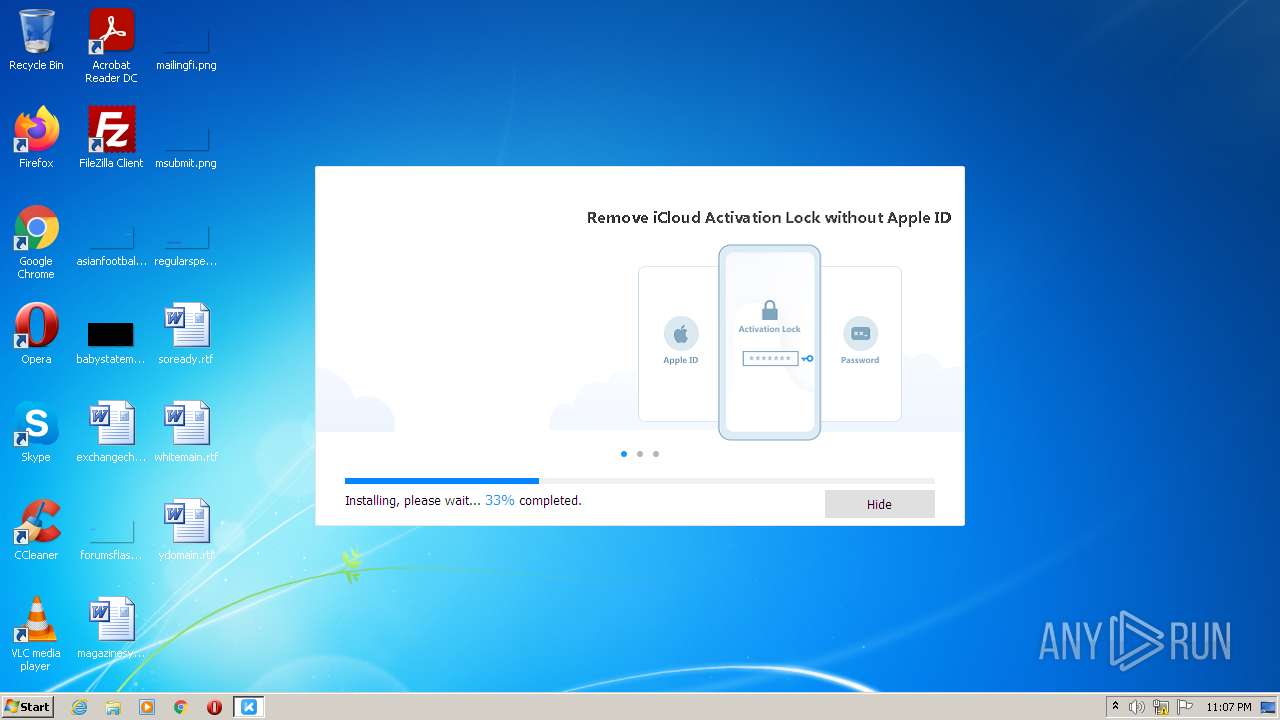Image resolution: width=1280 pixels, height=720 pixels.
Task: Switch to third slide indicator dot
Action: (x=656, y=454)
